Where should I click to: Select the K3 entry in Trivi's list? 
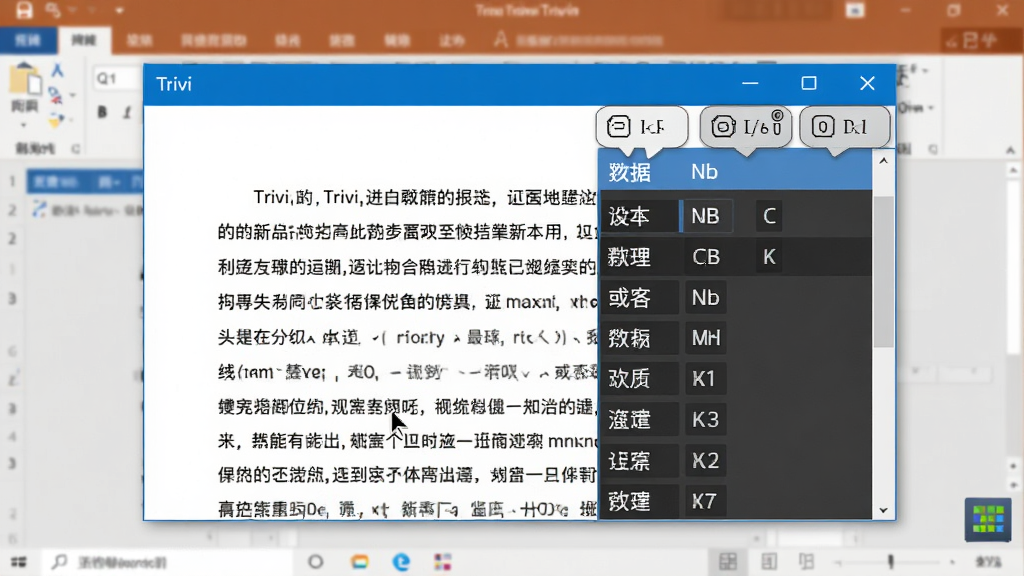[x=705, y=419]
